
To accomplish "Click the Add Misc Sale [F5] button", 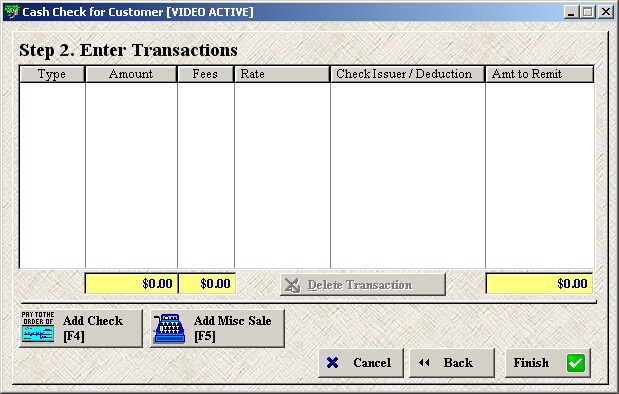I will point(217,328).
